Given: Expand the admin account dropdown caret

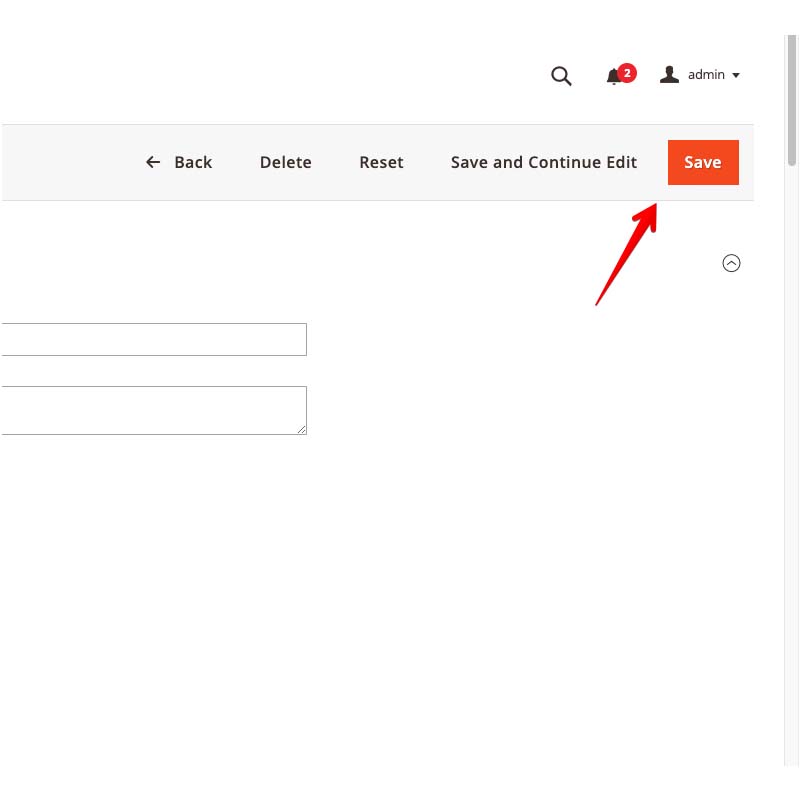Looking at the screenshot, I should coord(737,76).
